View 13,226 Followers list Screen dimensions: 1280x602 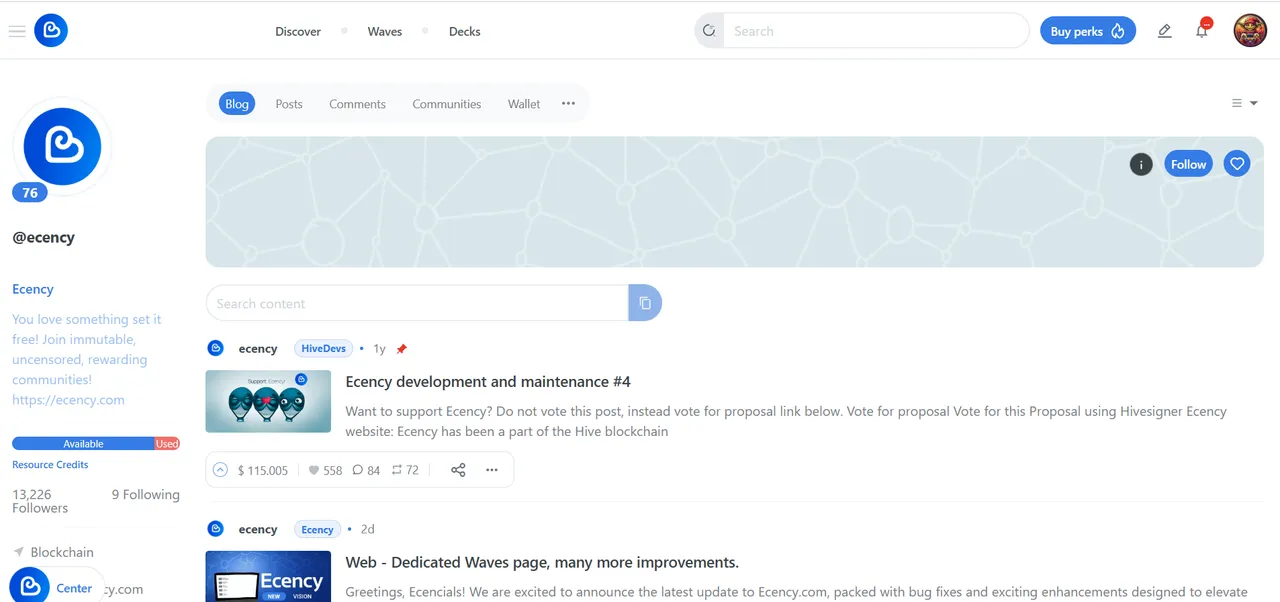40,501
